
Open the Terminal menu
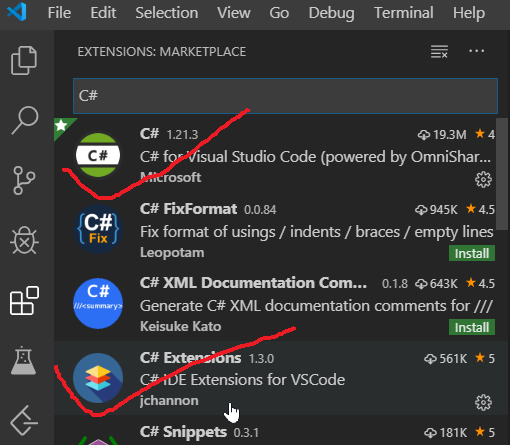[403, 13]
